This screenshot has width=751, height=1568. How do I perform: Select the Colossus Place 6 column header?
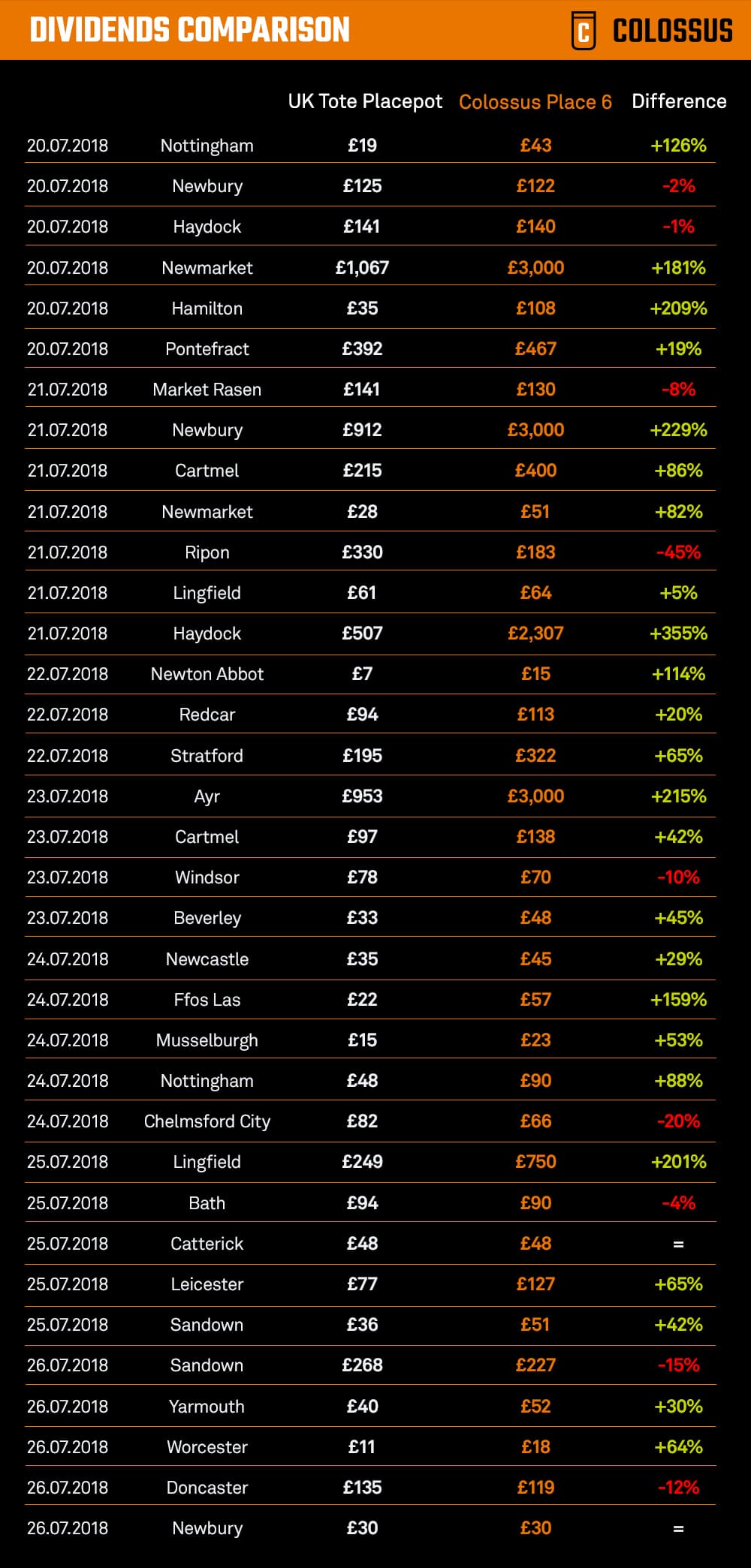click(x=535, y=102)
